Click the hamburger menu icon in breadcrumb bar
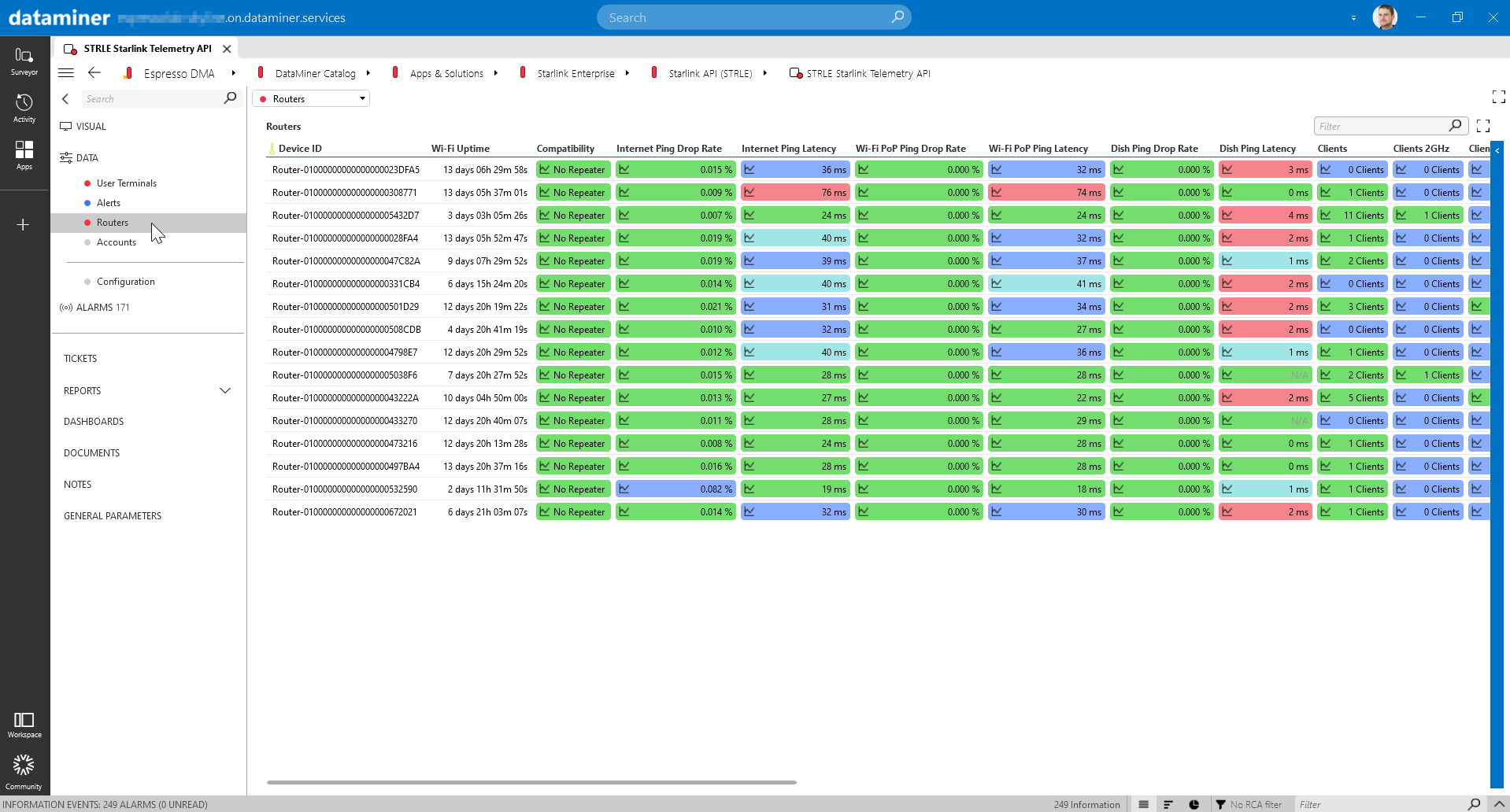Image resolution: width=1510 pixels, height=812 pixels. 66,73
